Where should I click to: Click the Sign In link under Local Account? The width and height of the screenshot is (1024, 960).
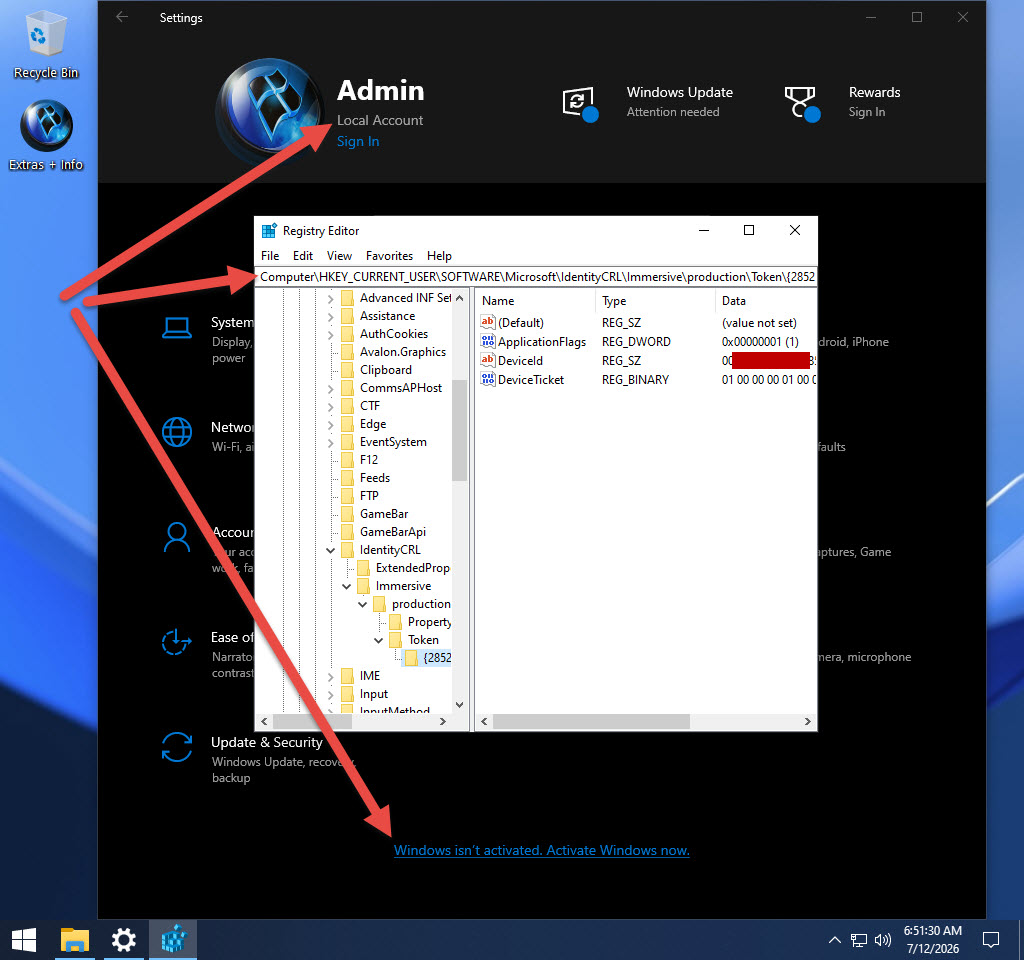pos(358,142)
